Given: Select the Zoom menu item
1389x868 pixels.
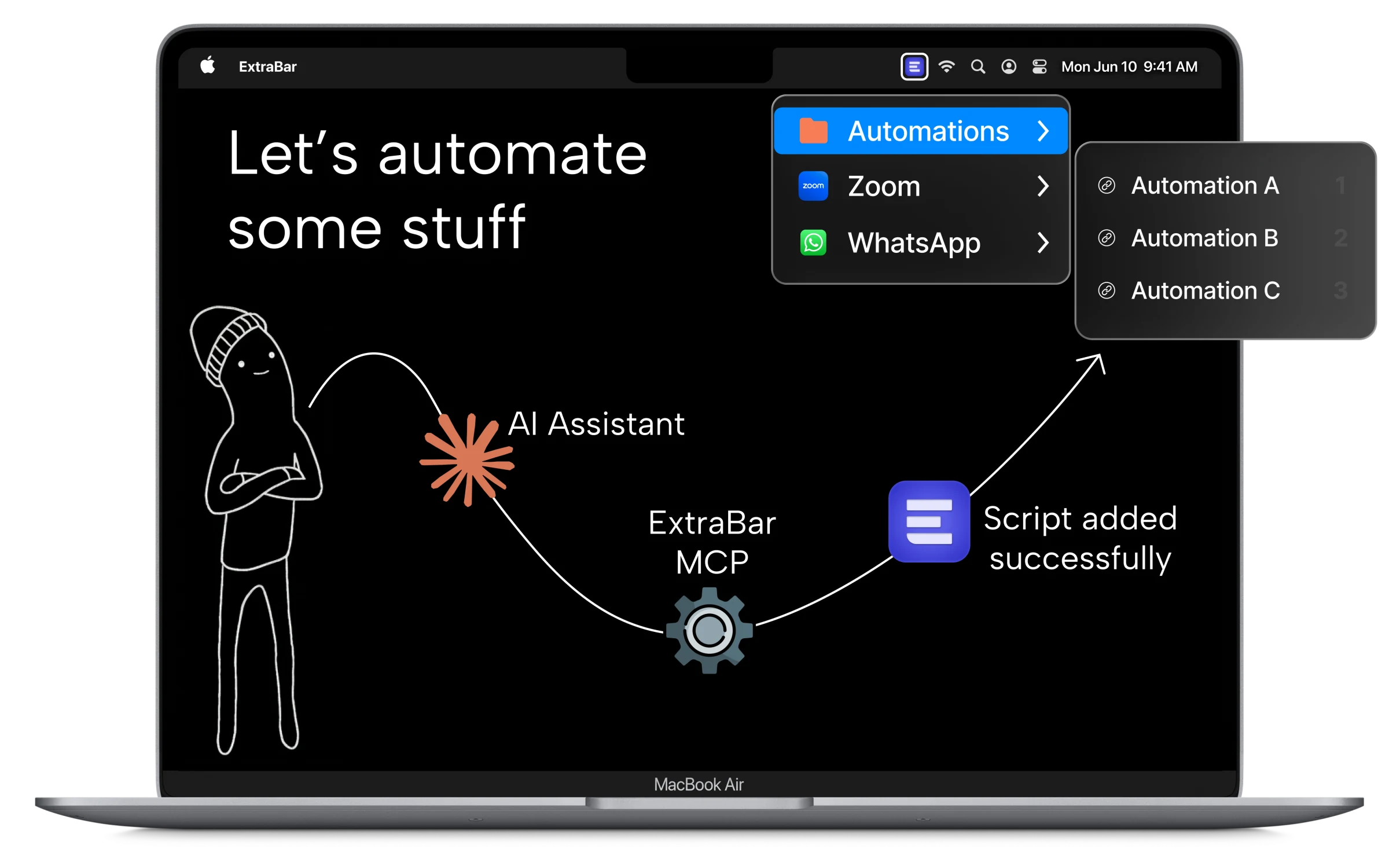Looking at the screenshot, I should 921,186.
